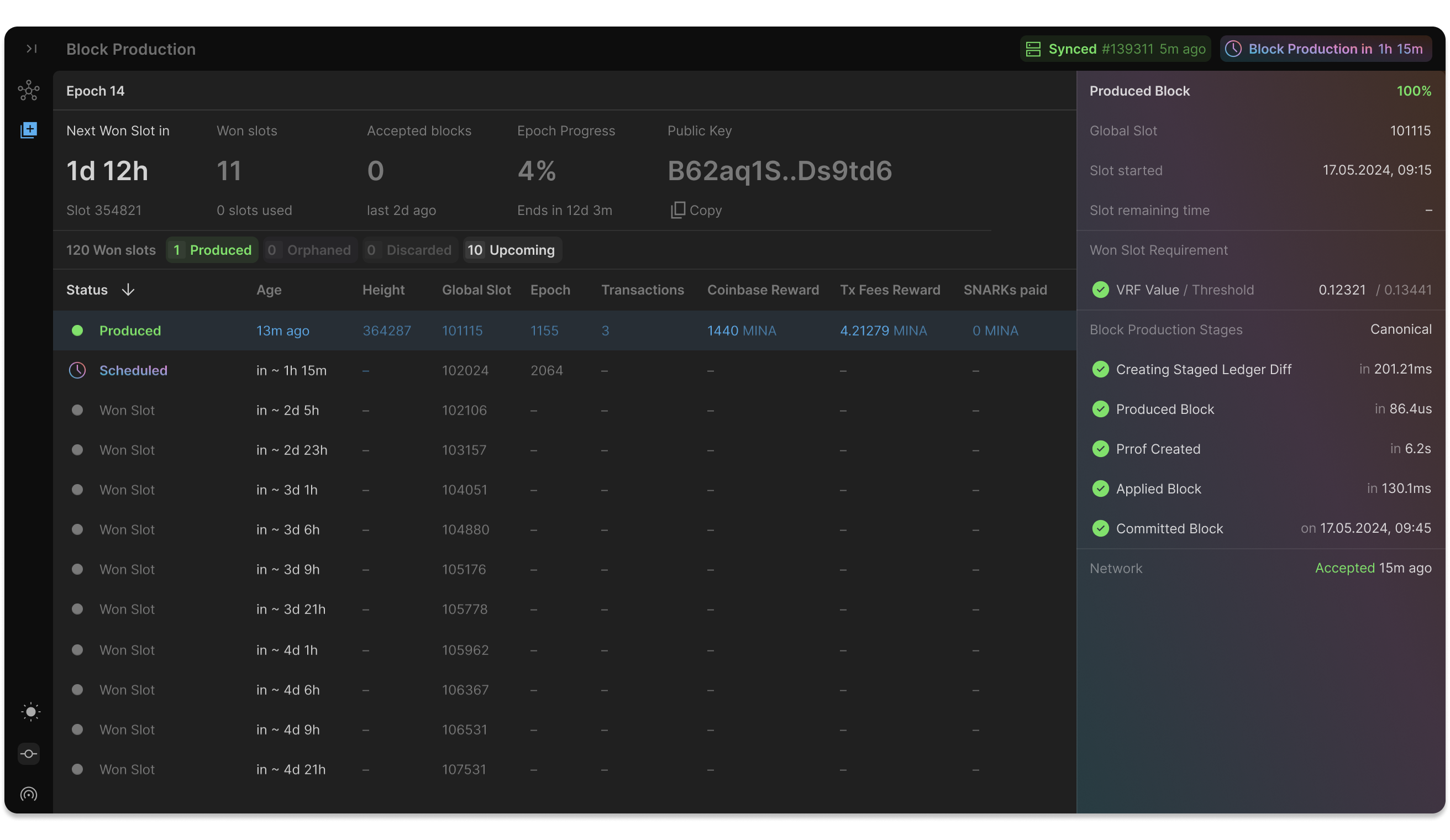Sort by the Status column
This screenshot has height=840, width=1450.
87,290
